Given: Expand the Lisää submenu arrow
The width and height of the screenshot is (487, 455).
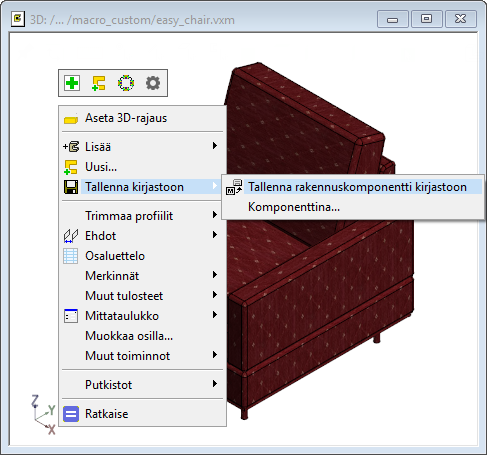Looking at the screenshot, I should tap(215, 146).
